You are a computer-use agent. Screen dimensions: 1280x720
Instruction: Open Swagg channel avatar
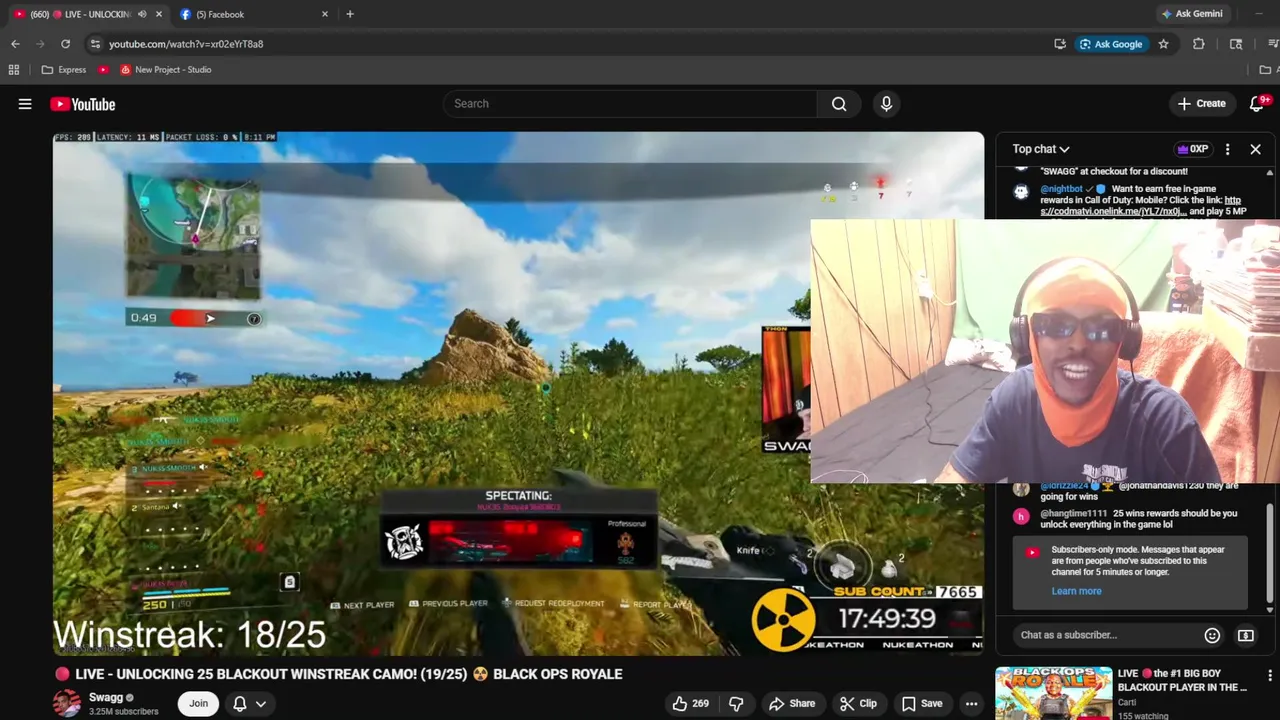pos(67,703)
